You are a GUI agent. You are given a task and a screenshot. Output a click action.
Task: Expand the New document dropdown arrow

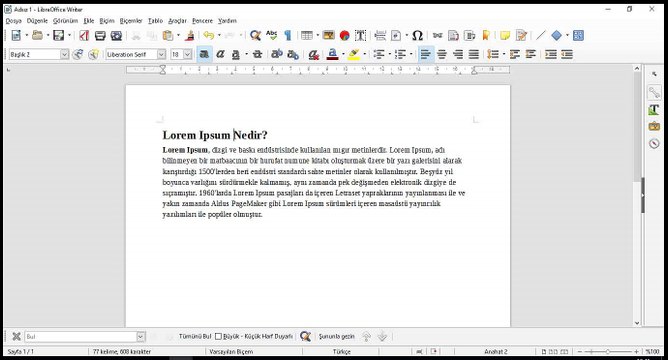[26, 35]
